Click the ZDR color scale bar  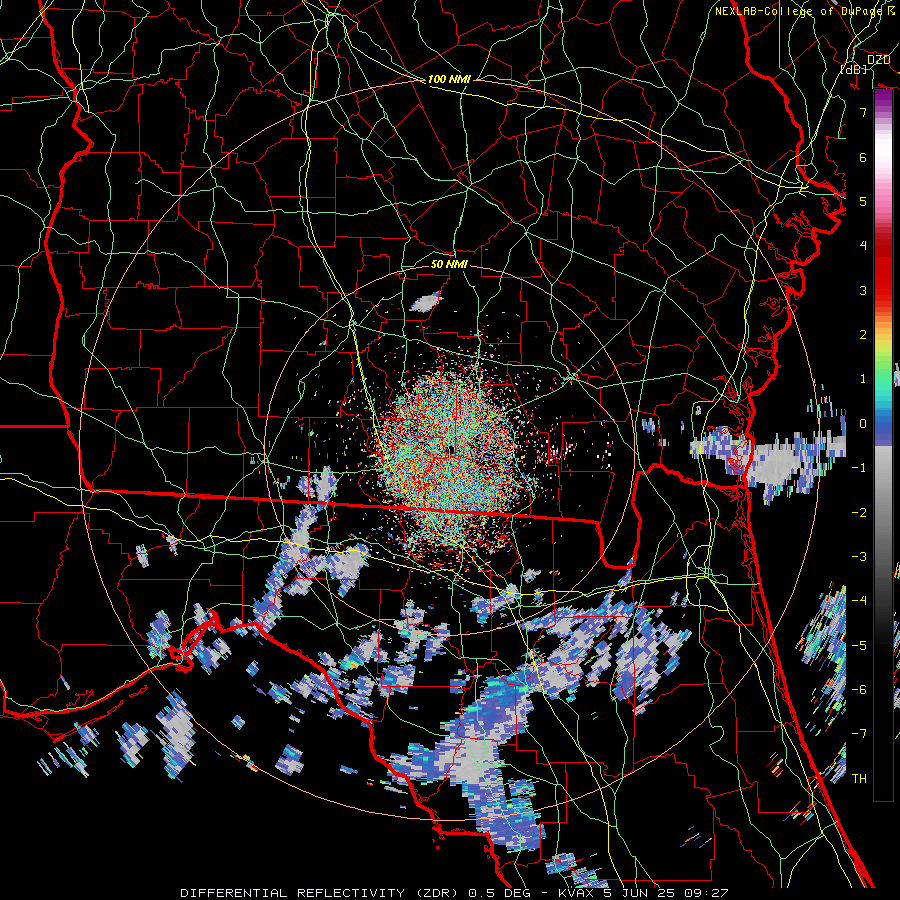click(883, 445)
